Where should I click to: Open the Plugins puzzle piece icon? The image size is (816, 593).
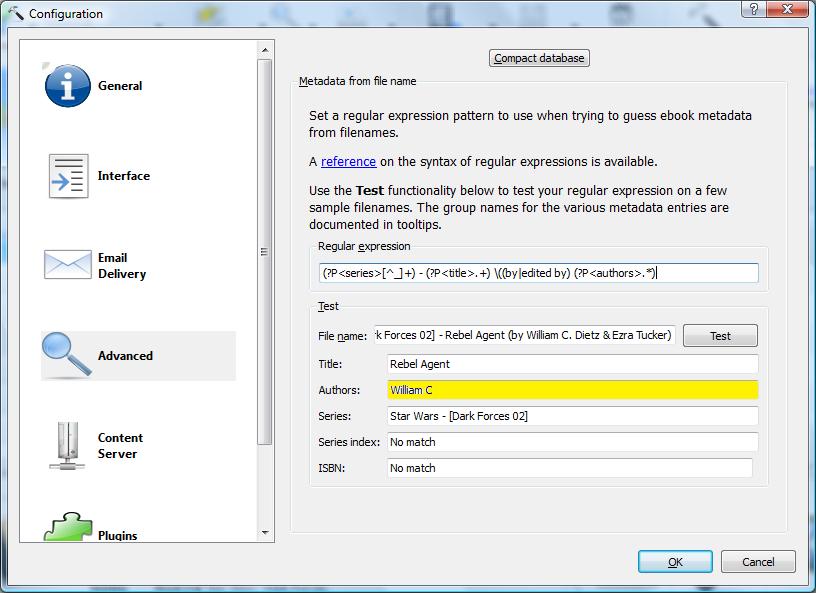(68, 527)
